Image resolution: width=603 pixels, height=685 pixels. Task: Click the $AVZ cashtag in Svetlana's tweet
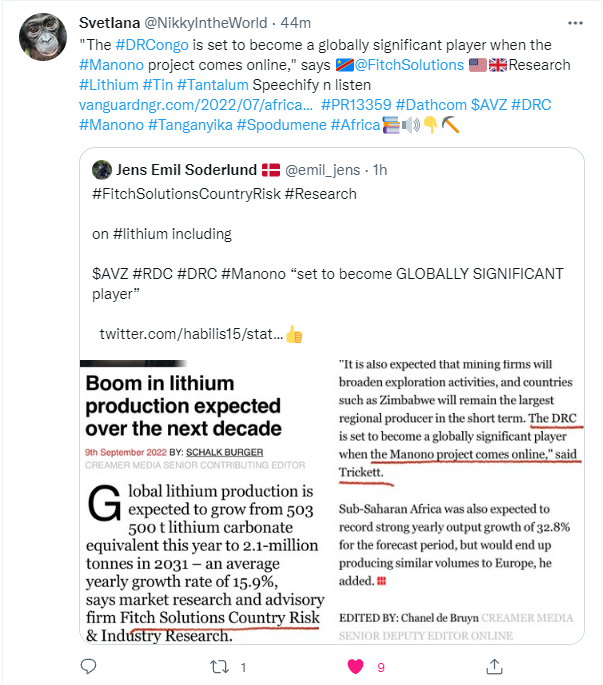tap(489, 105)
